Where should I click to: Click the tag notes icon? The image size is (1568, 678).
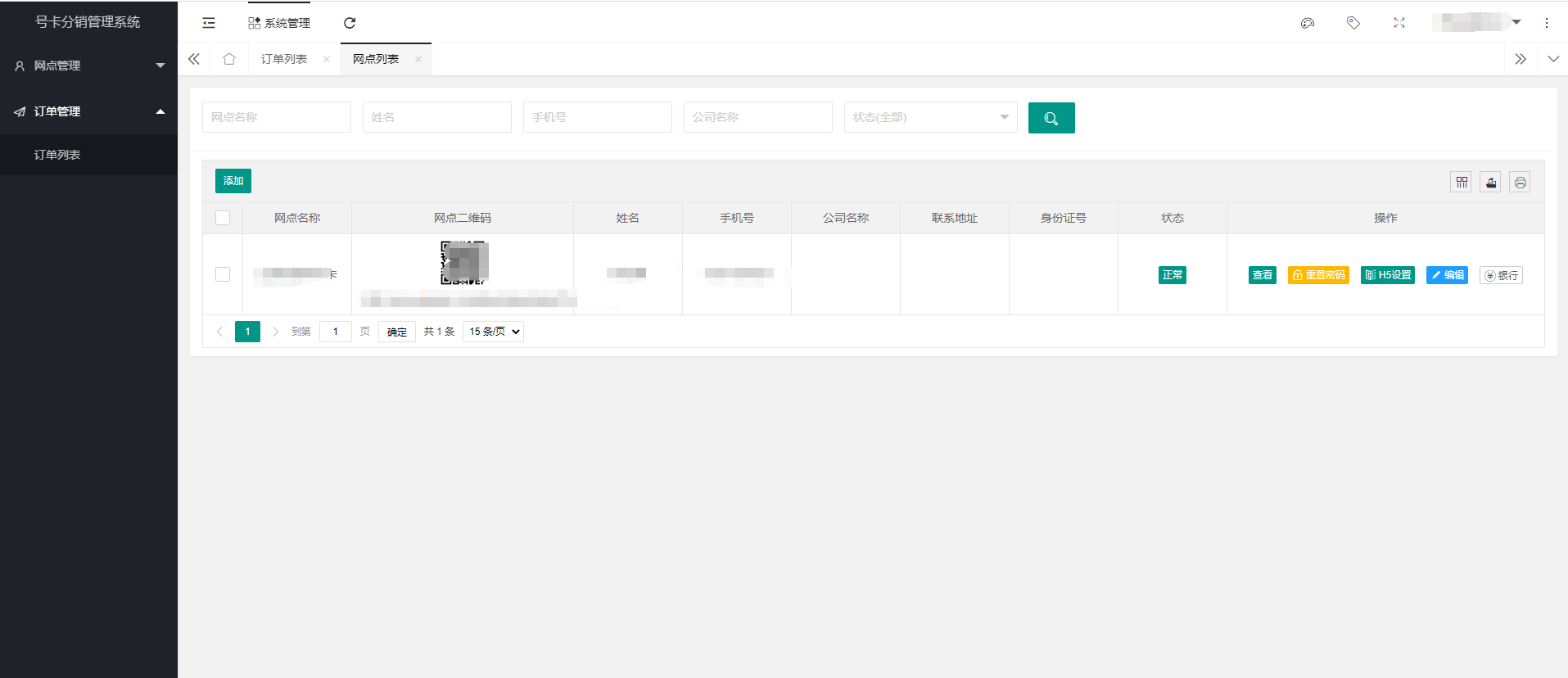(1353, 23)
